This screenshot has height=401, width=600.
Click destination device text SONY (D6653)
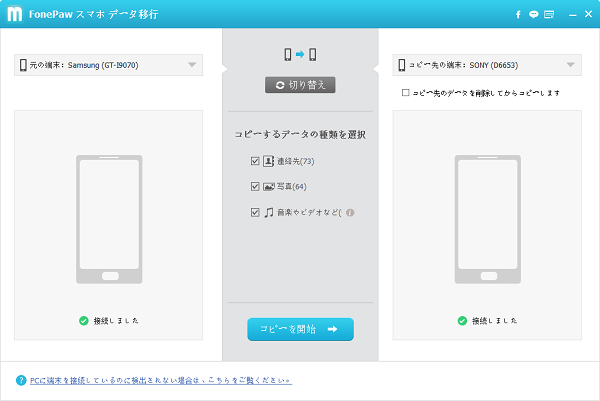pyautogui.click(x=494, y=65)
